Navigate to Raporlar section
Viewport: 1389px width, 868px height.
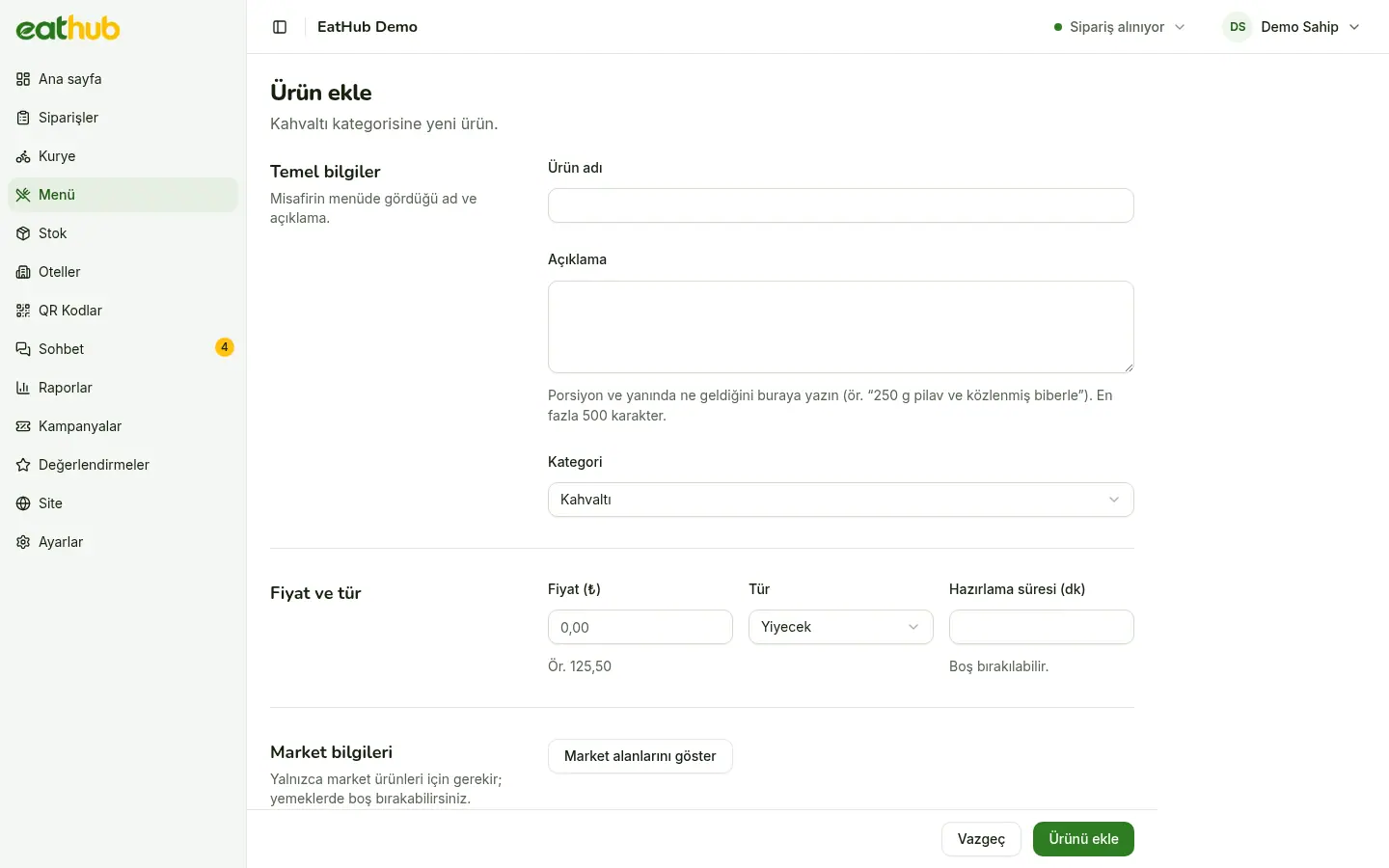pyautogui.click(x=123, y=388)
